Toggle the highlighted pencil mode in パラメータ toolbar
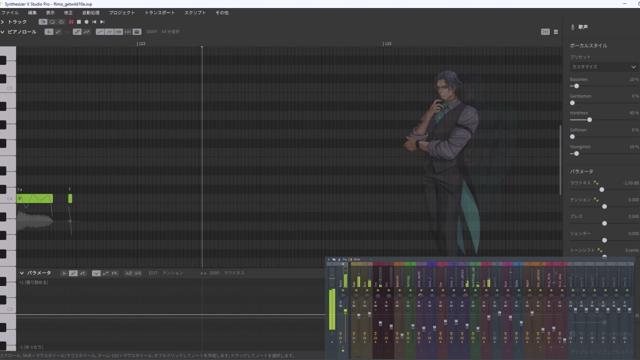 click(73, 273)
